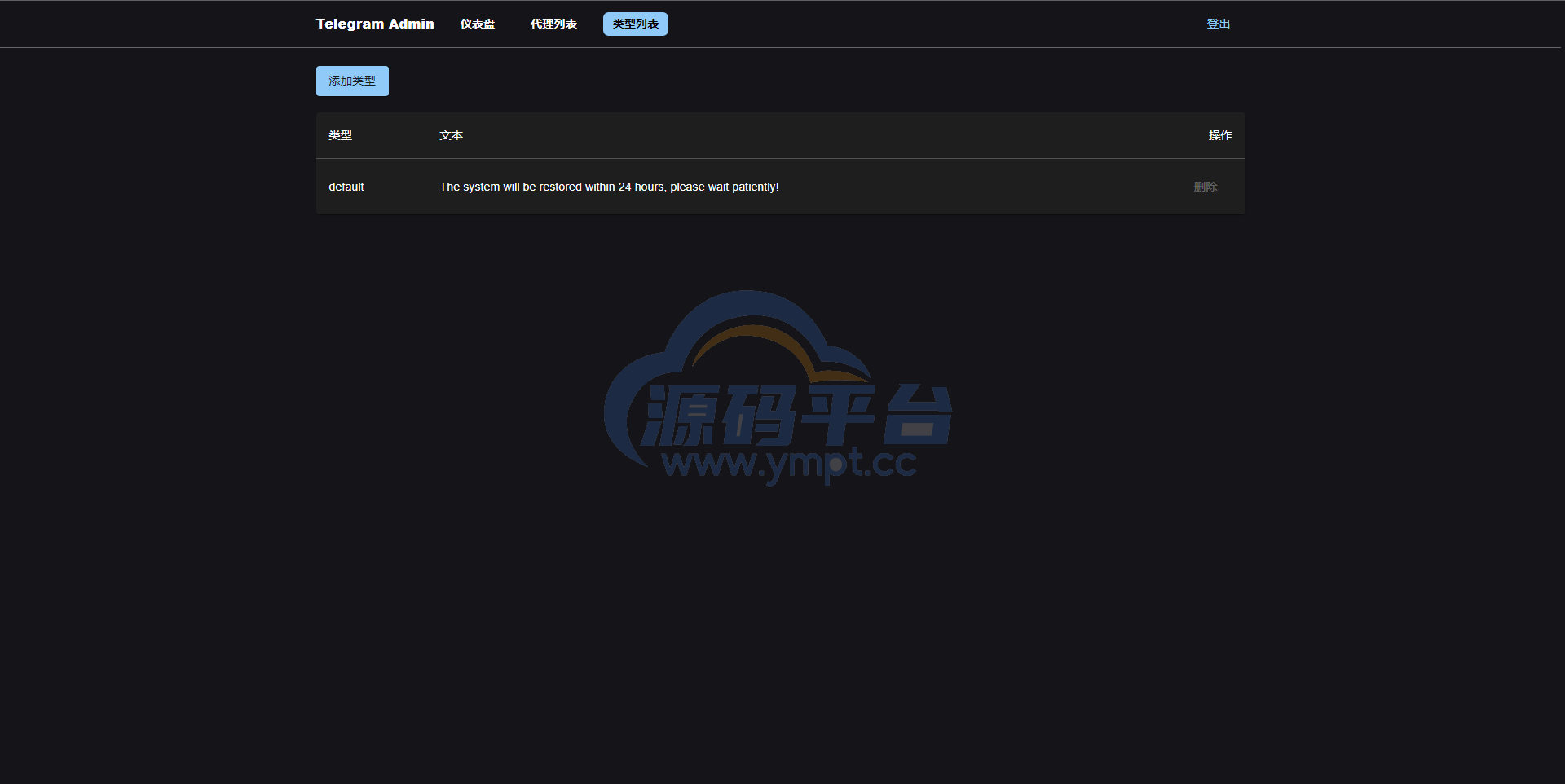Click the 操作 column header
The height and width of the screenshot is (784, 1565).
[1220, 135]
